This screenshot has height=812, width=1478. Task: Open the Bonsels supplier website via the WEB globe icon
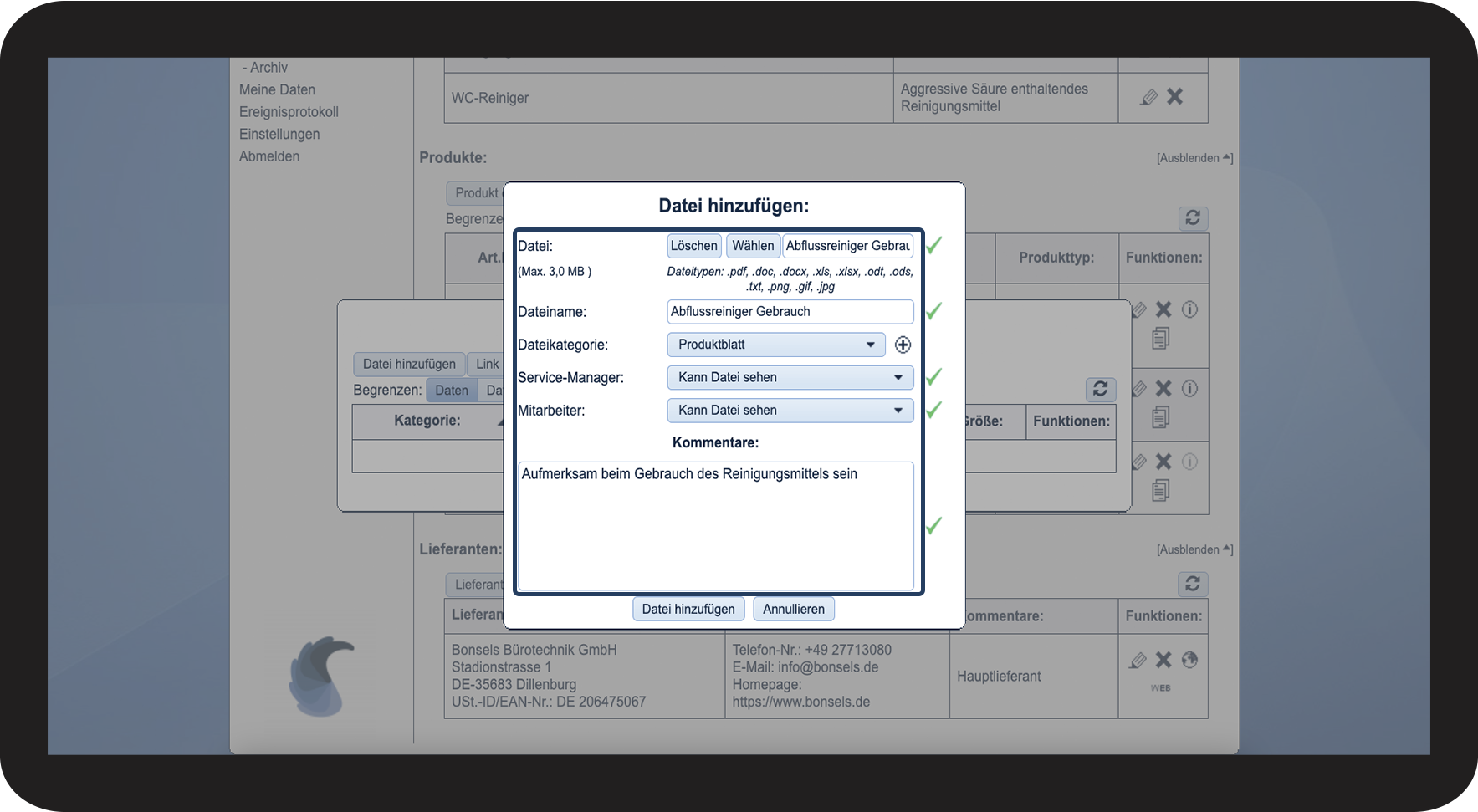tap(1189, 660)
